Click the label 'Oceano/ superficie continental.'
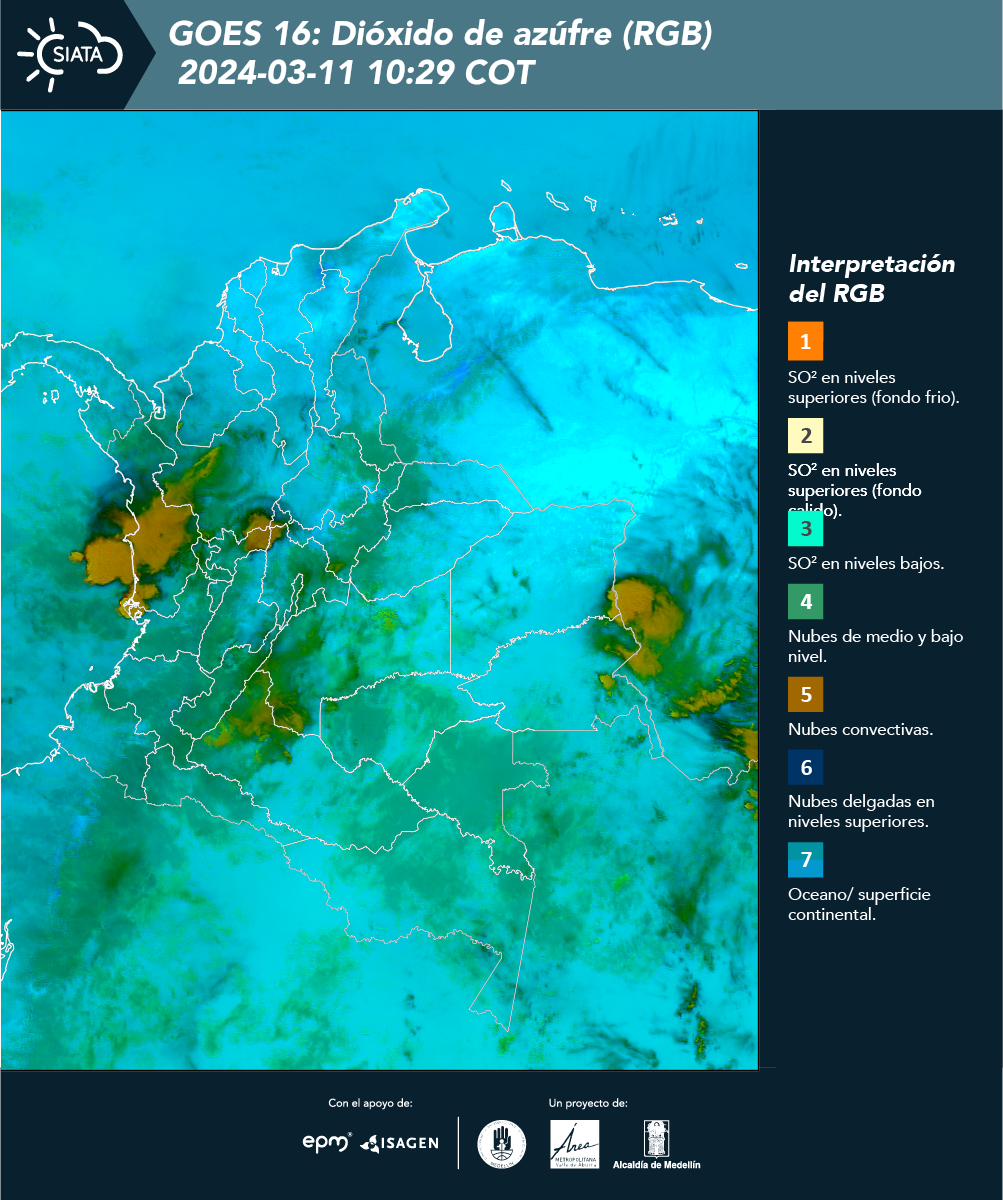 click(x=859, y=903)
